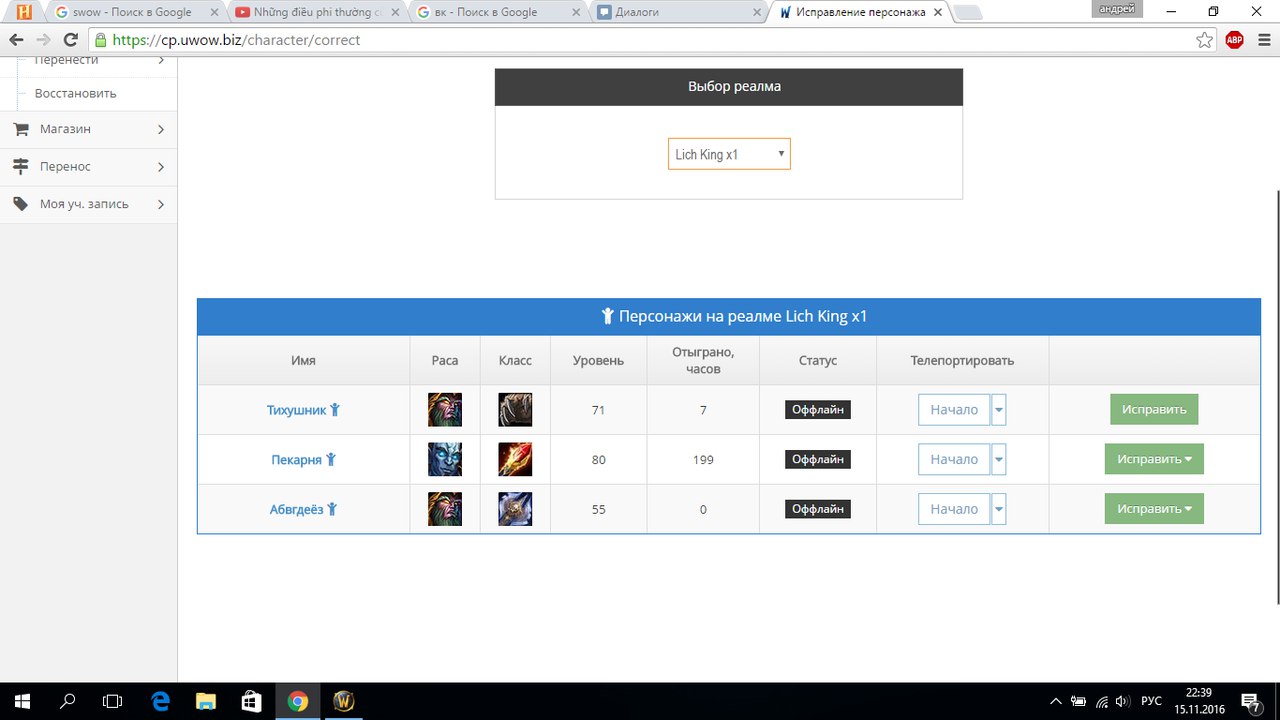This screenshot has height=720, width=1280.
Task: Click the class icon in the Пекарня row
Action: [x=515, y=459]
